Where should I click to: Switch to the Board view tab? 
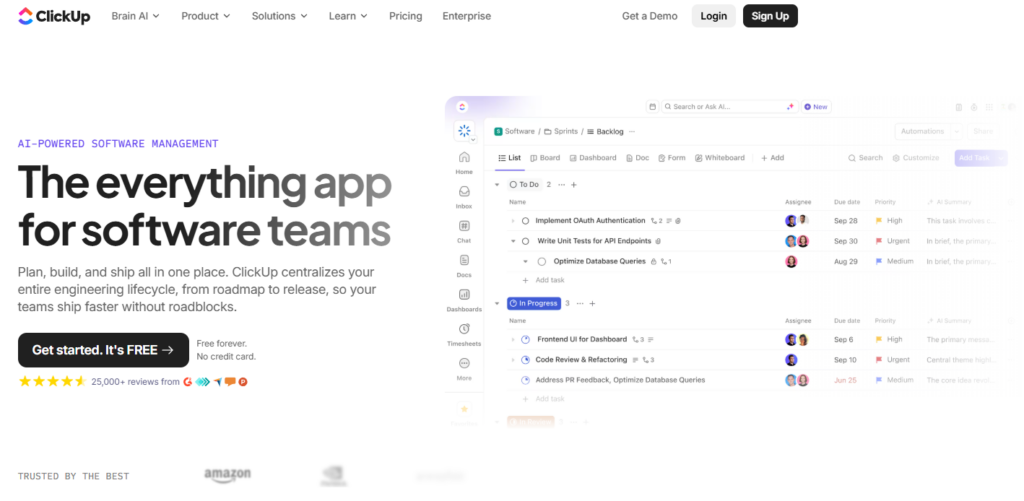(x=545, y=158)
